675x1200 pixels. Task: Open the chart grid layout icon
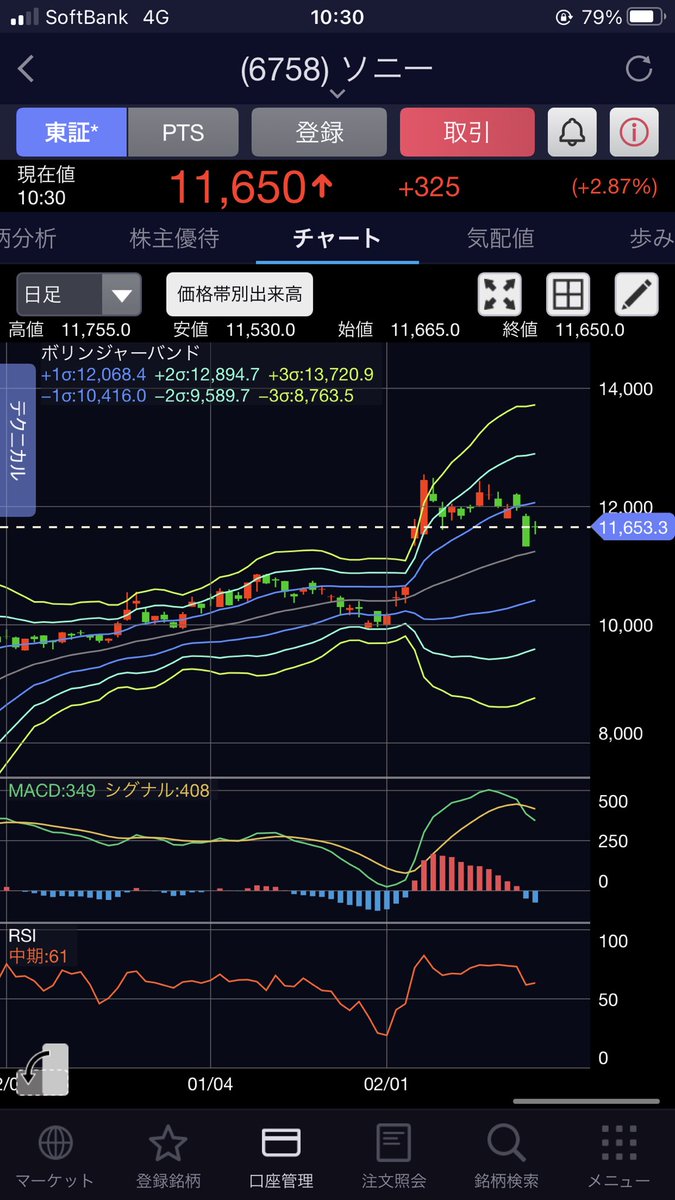click(569, 295)
